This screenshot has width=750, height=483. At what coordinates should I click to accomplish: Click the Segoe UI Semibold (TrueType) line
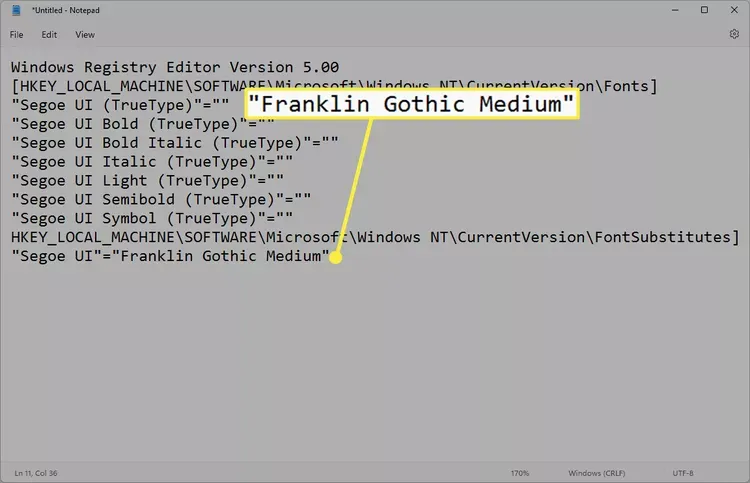(160, 199)
